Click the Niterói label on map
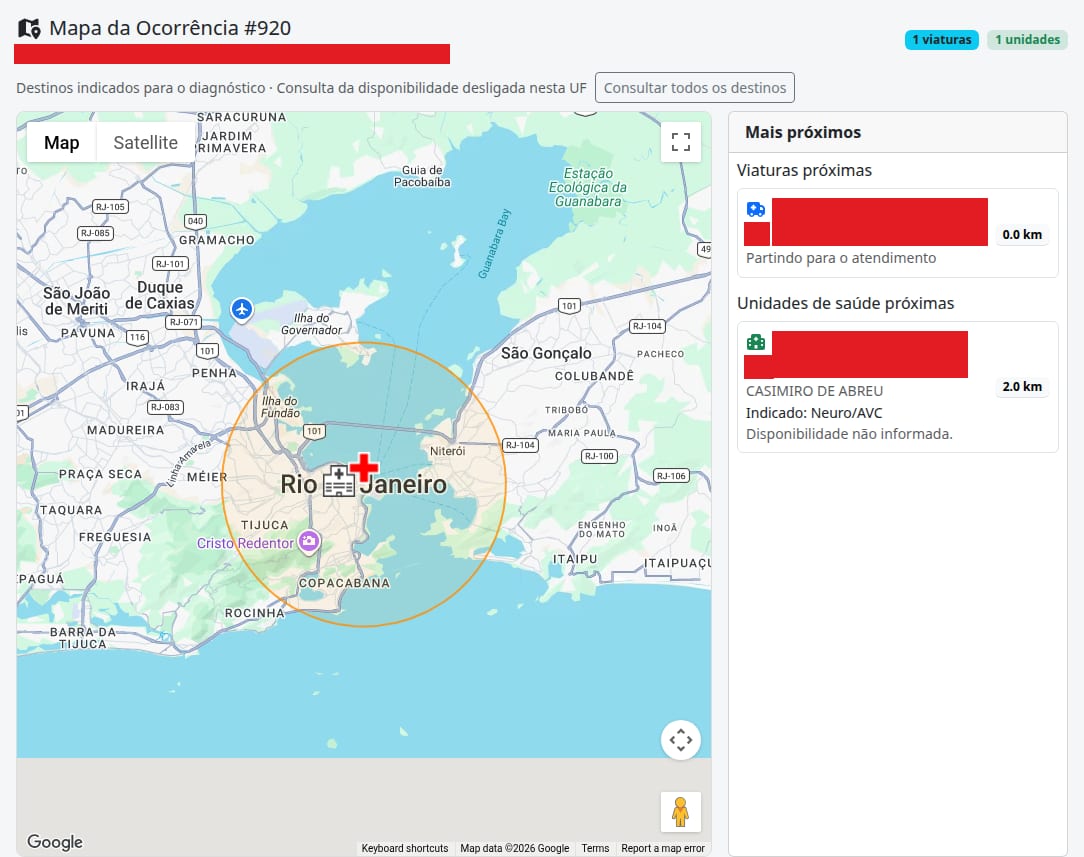Viewport: 1084px width, 857px height. coord(447,451)
